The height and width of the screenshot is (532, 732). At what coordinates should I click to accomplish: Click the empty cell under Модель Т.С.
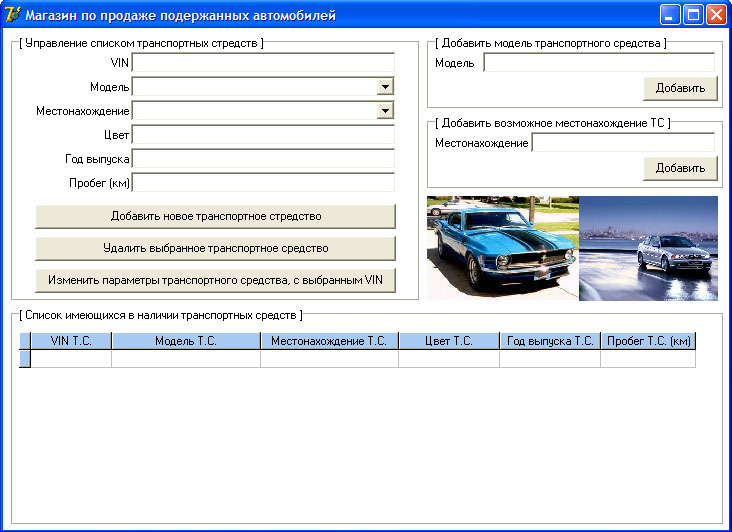point(186,358)
